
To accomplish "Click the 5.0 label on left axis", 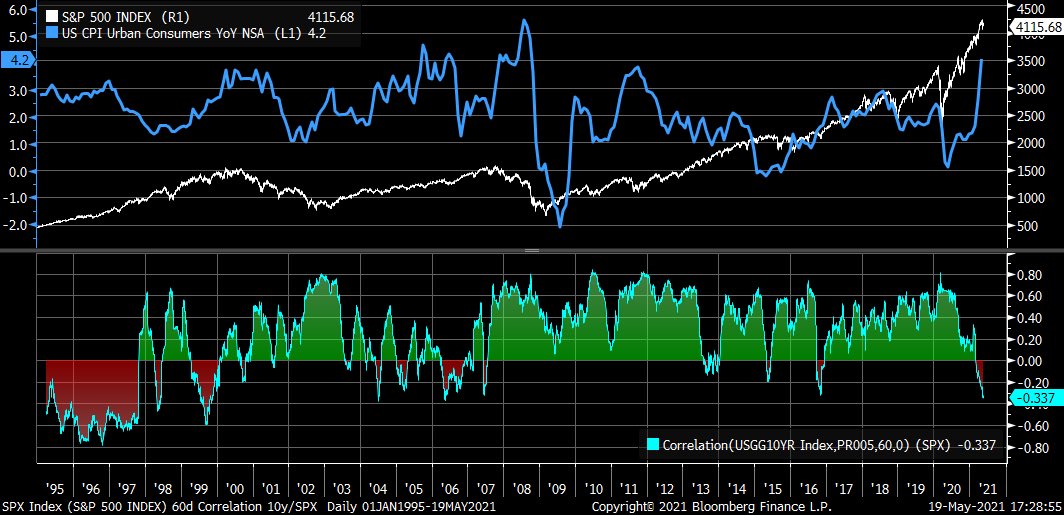I will point(18,37).
